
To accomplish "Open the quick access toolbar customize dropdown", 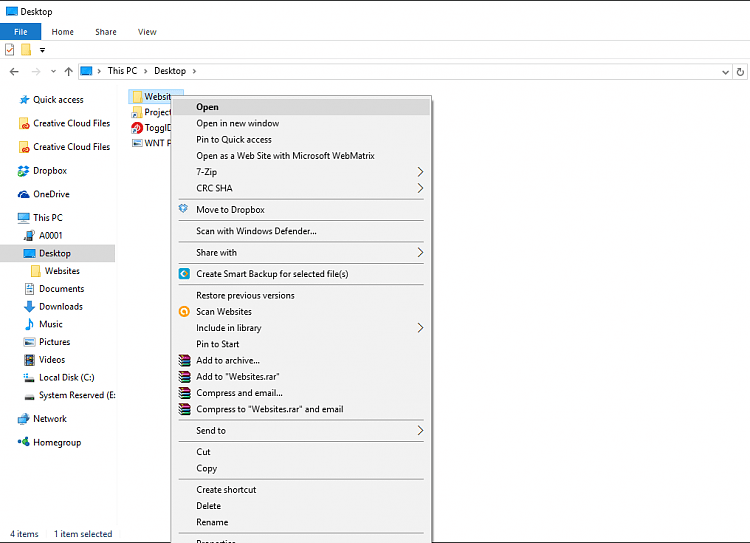I will click(43, 50).
